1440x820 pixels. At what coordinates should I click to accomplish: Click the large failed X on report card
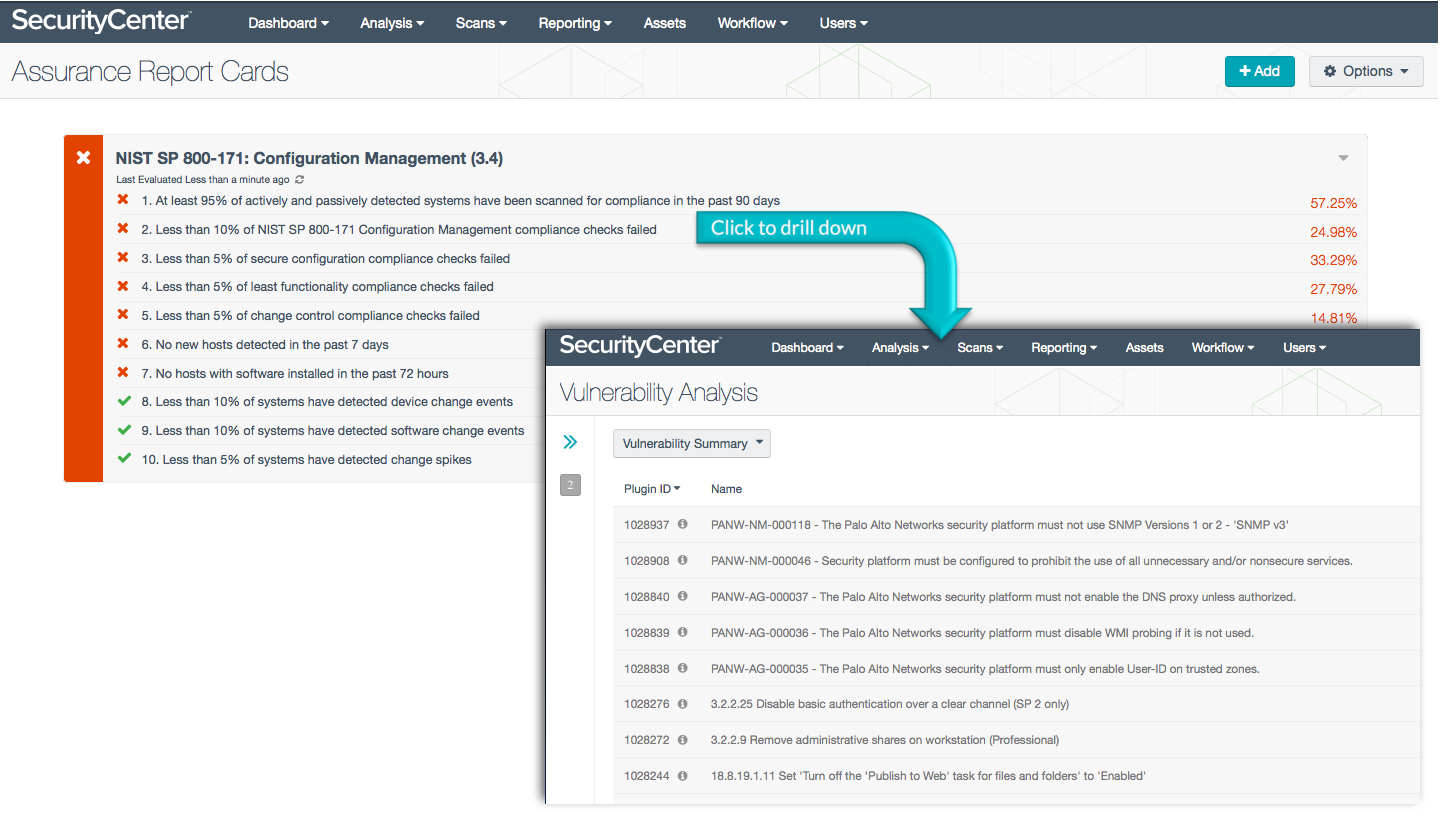[84, 158]
